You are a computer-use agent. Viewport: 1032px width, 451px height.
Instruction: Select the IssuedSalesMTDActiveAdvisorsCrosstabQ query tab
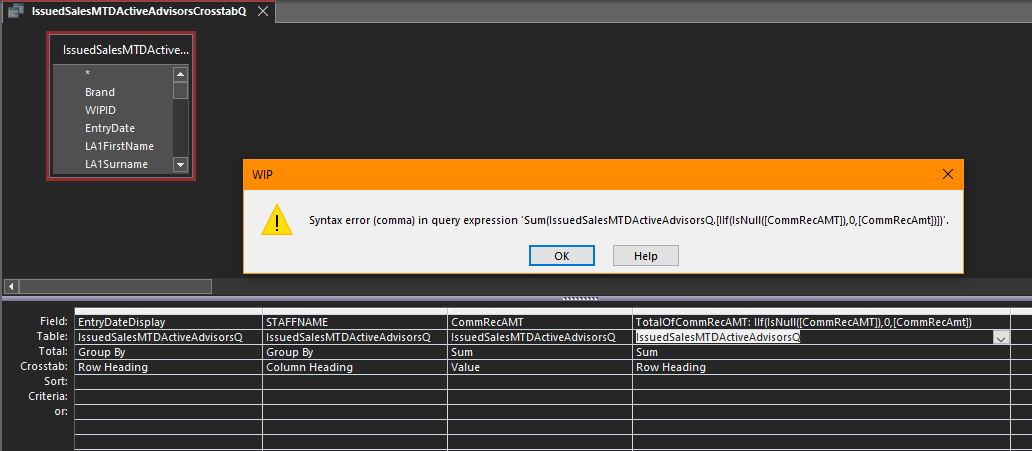tap(139, 12)
